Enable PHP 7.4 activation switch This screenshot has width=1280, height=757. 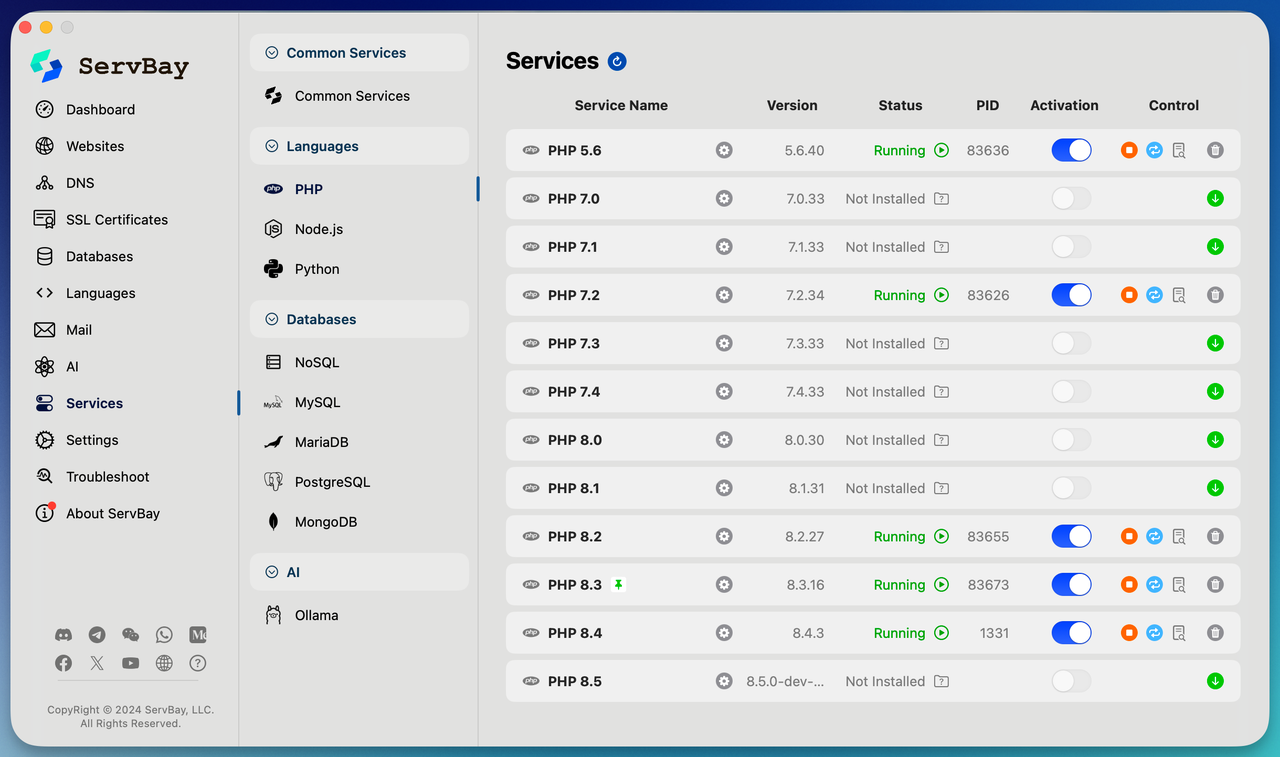pyautogui.click(x=1071, y=392)
